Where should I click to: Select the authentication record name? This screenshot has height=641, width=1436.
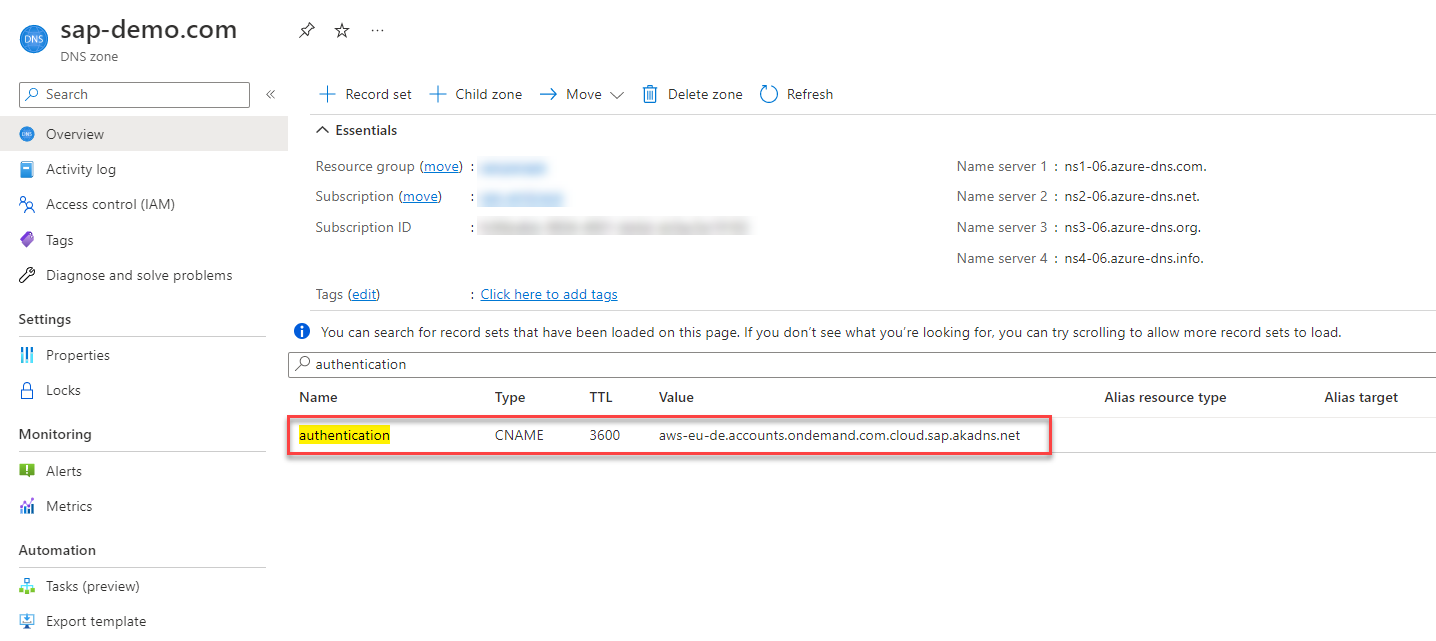click(344, 435)
